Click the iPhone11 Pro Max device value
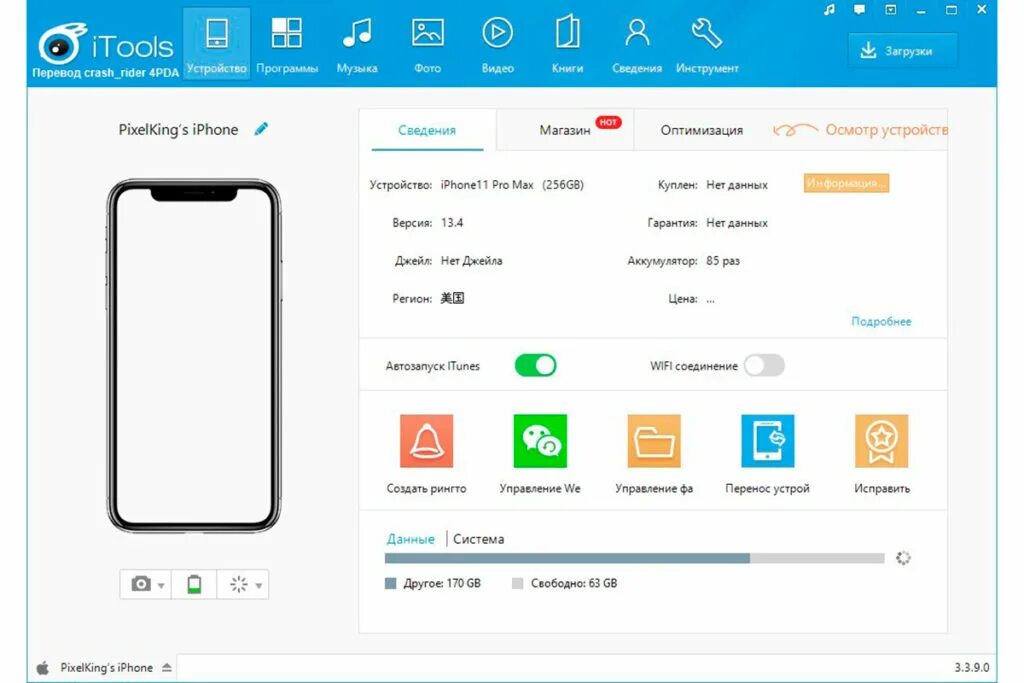The image size is (1024, 683). 487,185
